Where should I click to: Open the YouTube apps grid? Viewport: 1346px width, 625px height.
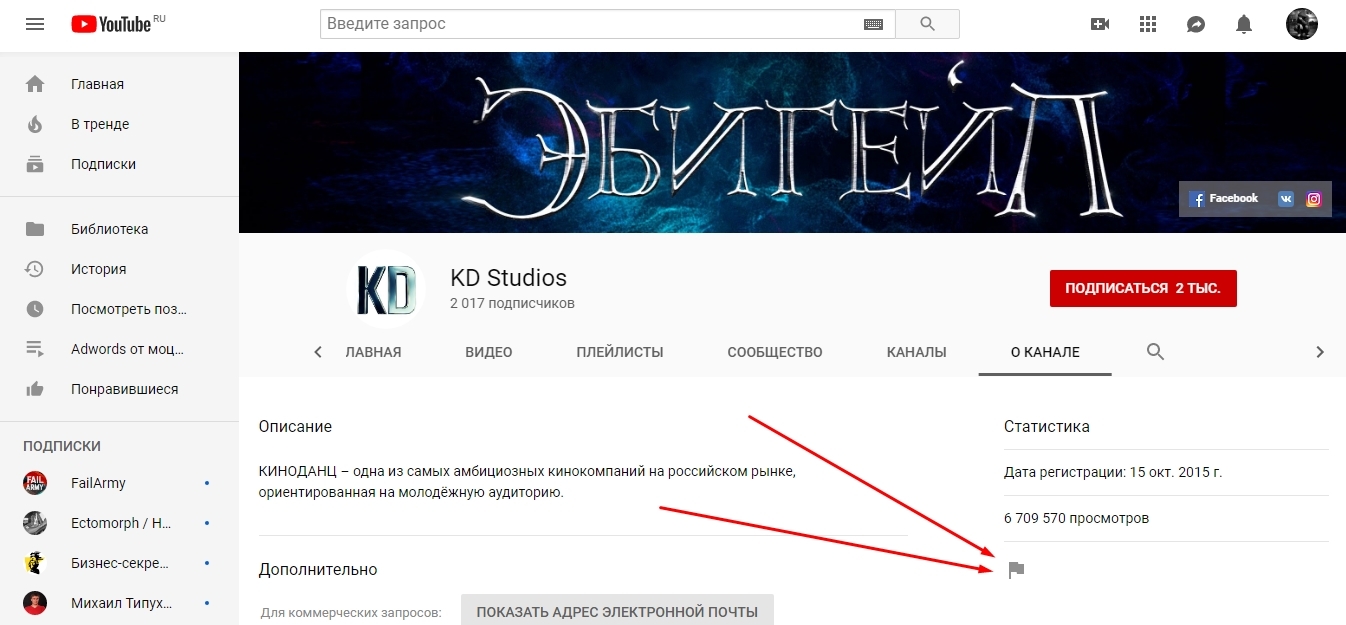(x=1148, y=24)
